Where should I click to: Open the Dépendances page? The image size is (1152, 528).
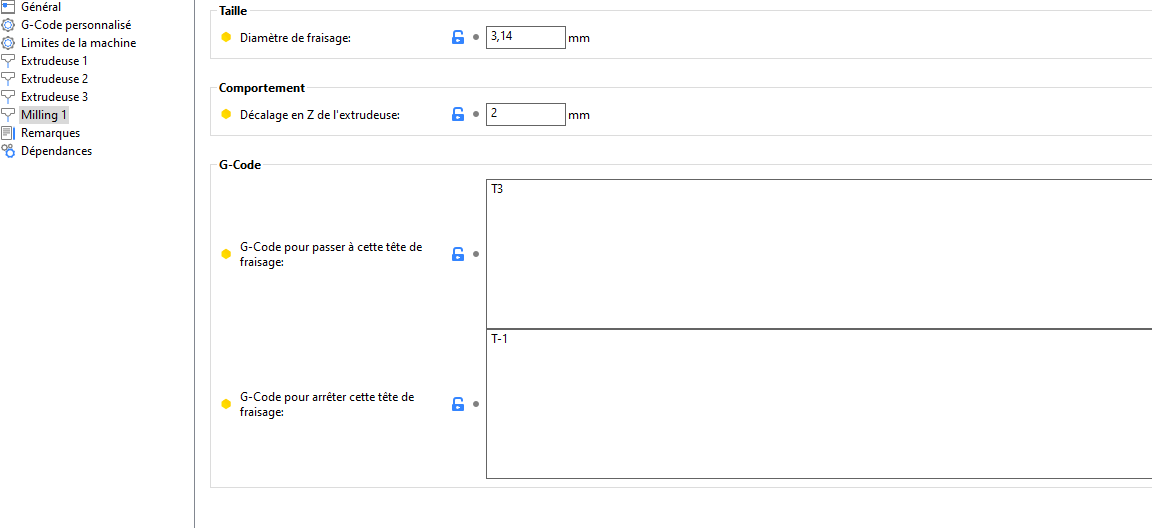coord(57,151)
